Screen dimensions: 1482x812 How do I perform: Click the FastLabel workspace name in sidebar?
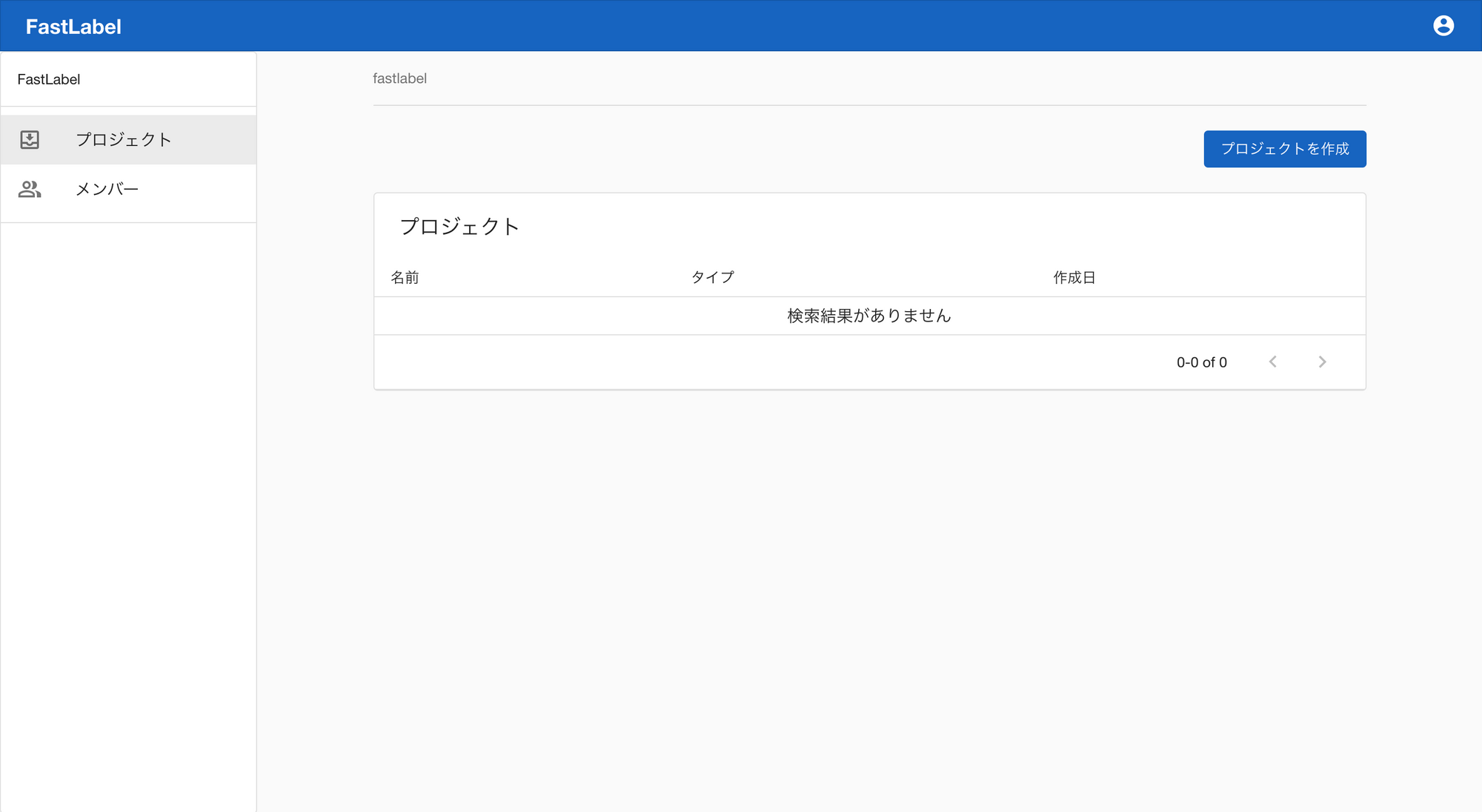pos(49,79)
